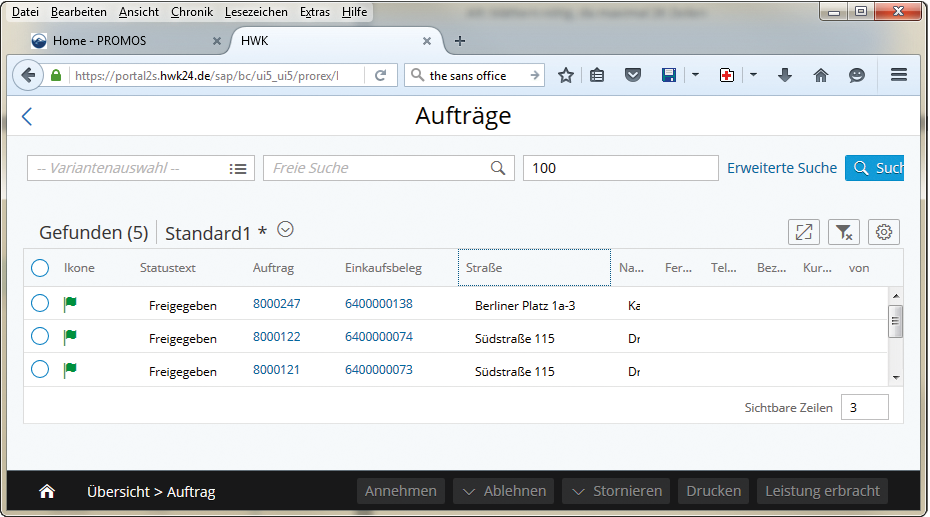Click Erweiterte Suche link
The width and height of the screenshot is (930, 517).
click(781, 168)
